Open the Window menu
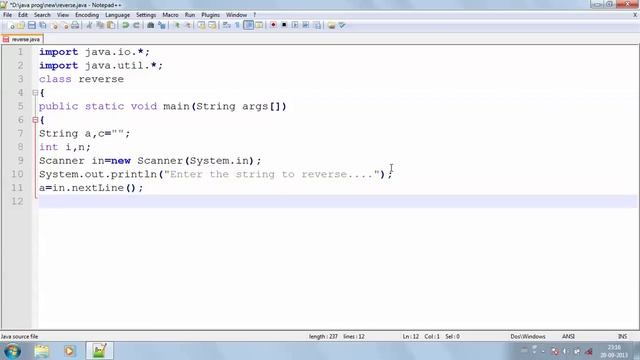 [x=236, y=15]
